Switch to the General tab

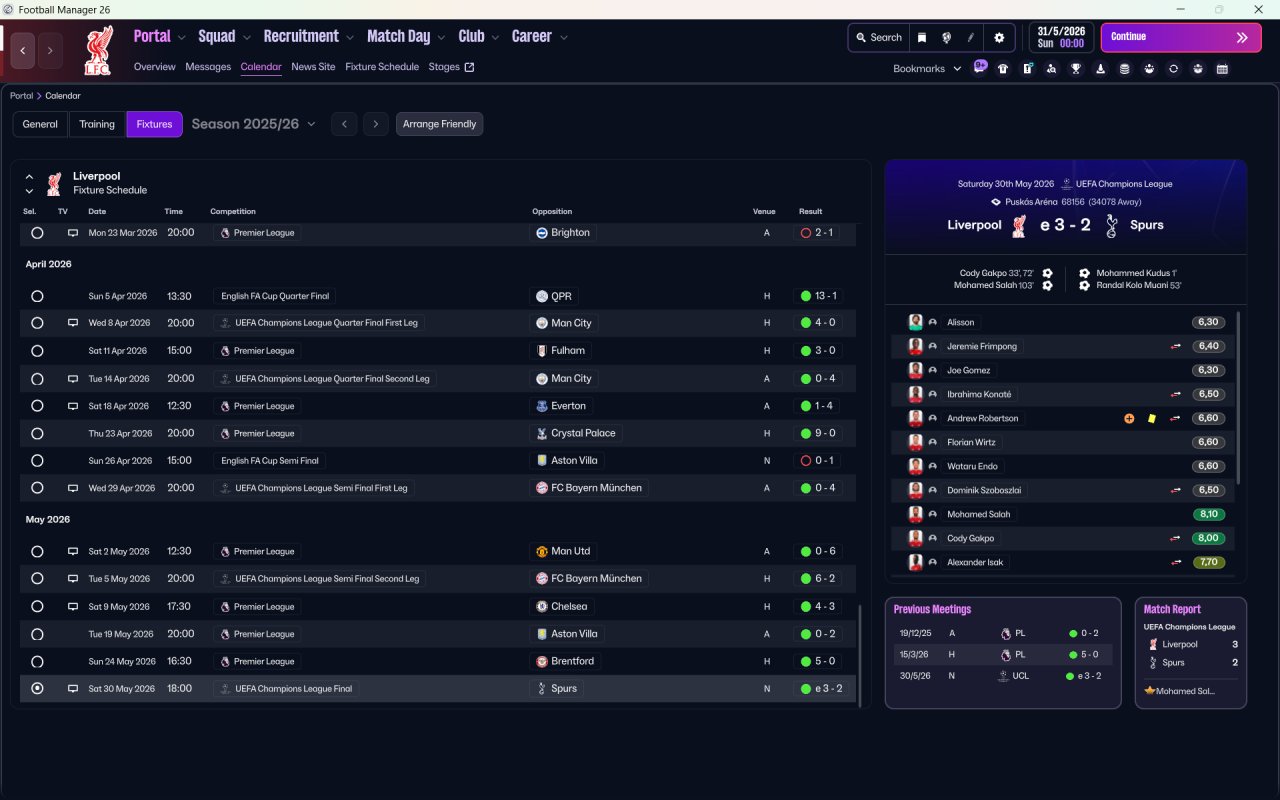pyautogui.click(x=40, y=124)
